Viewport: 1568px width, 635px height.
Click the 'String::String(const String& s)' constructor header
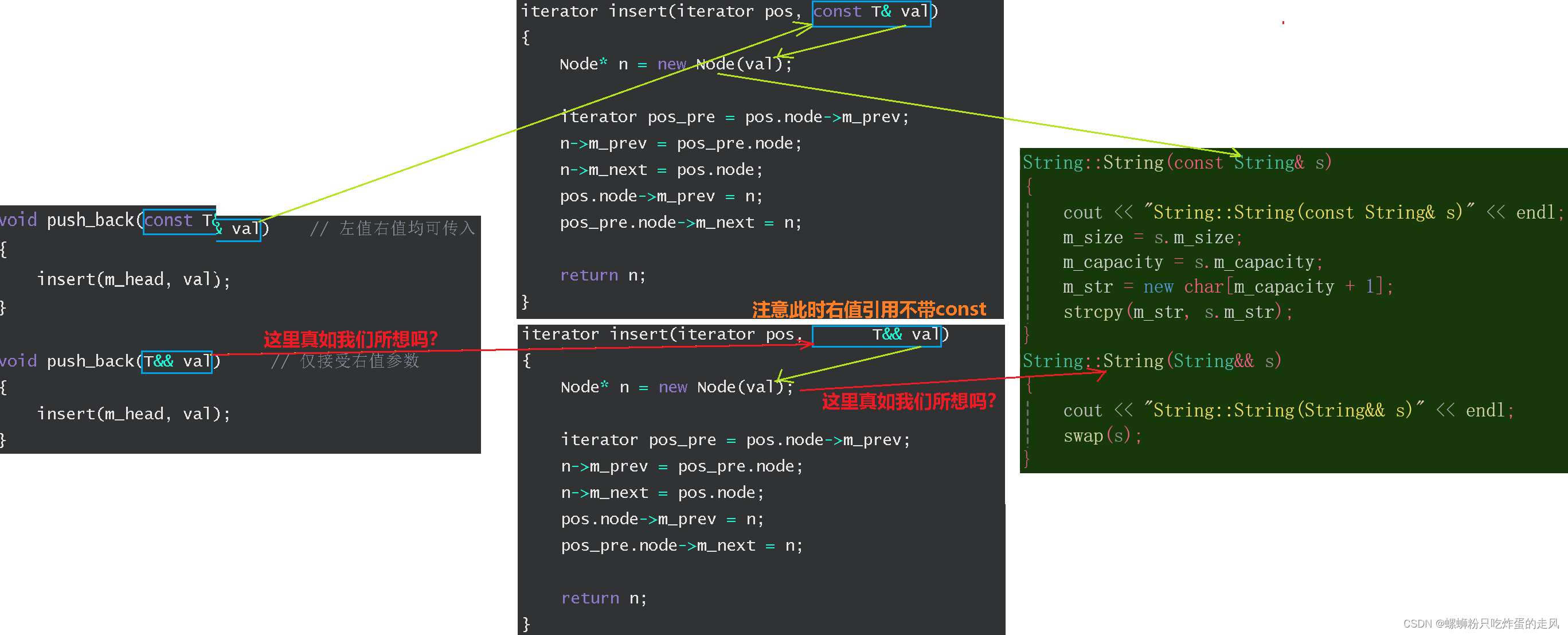pyautogui.click(x=1177, y=162)
